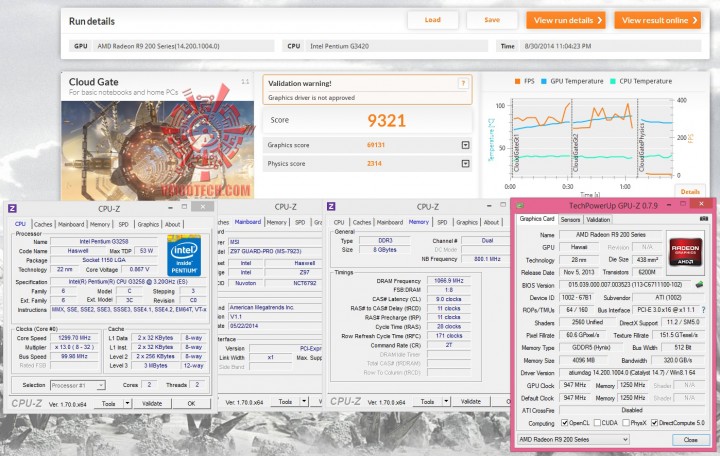This screenshot has width=720, height=456.
Task: Click the GPU-Z screenshot camera icon
Action: click(x=703, y=219)
